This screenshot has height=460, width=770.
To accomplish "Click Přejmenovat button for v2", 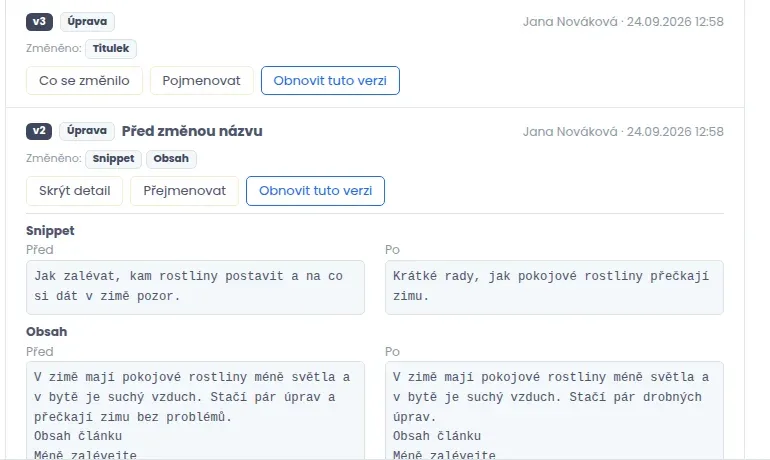I will coord(184,191).
